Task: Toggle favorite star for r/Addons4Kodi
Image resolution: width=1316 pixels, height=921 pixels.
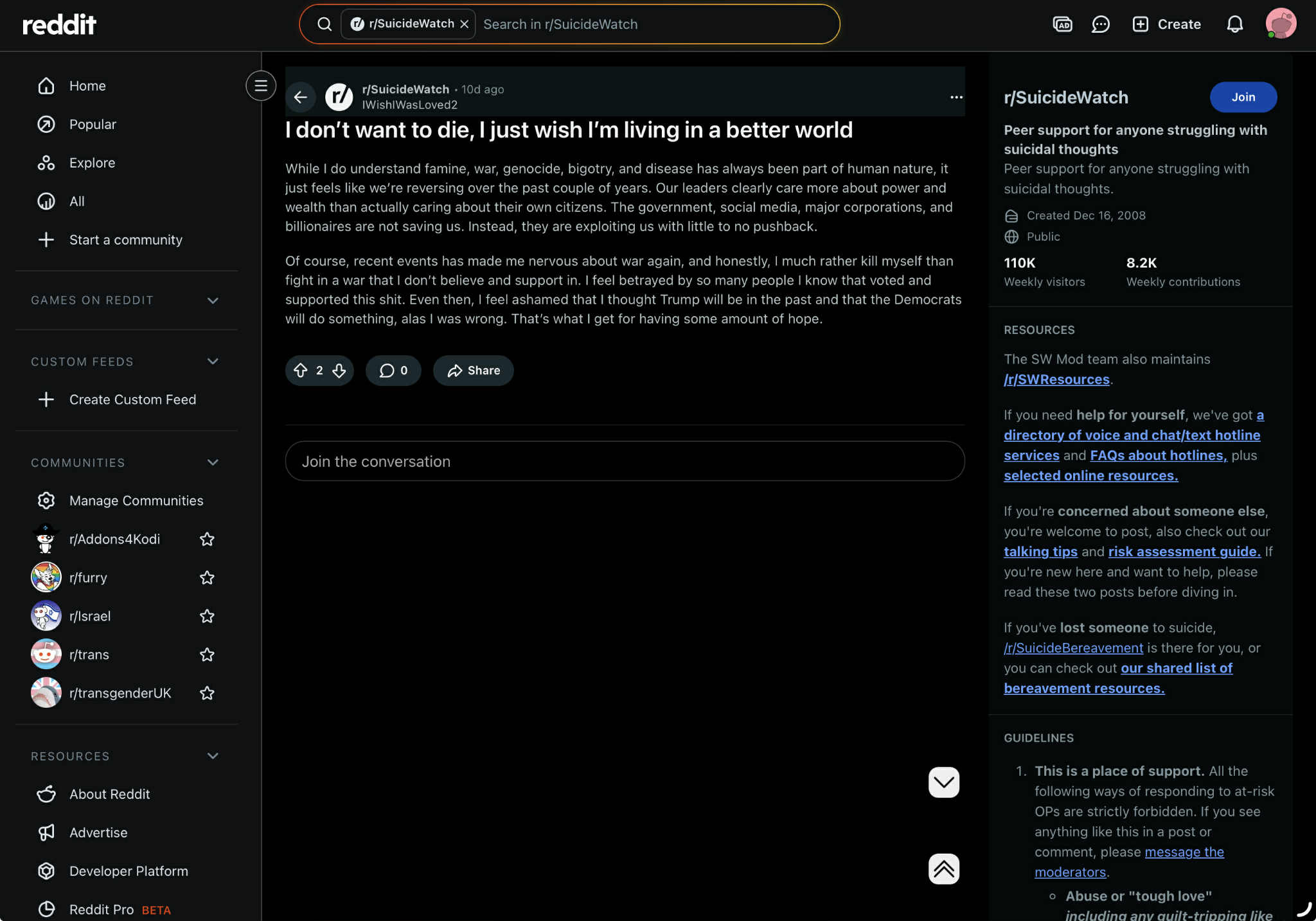Action: pos(207,539)
